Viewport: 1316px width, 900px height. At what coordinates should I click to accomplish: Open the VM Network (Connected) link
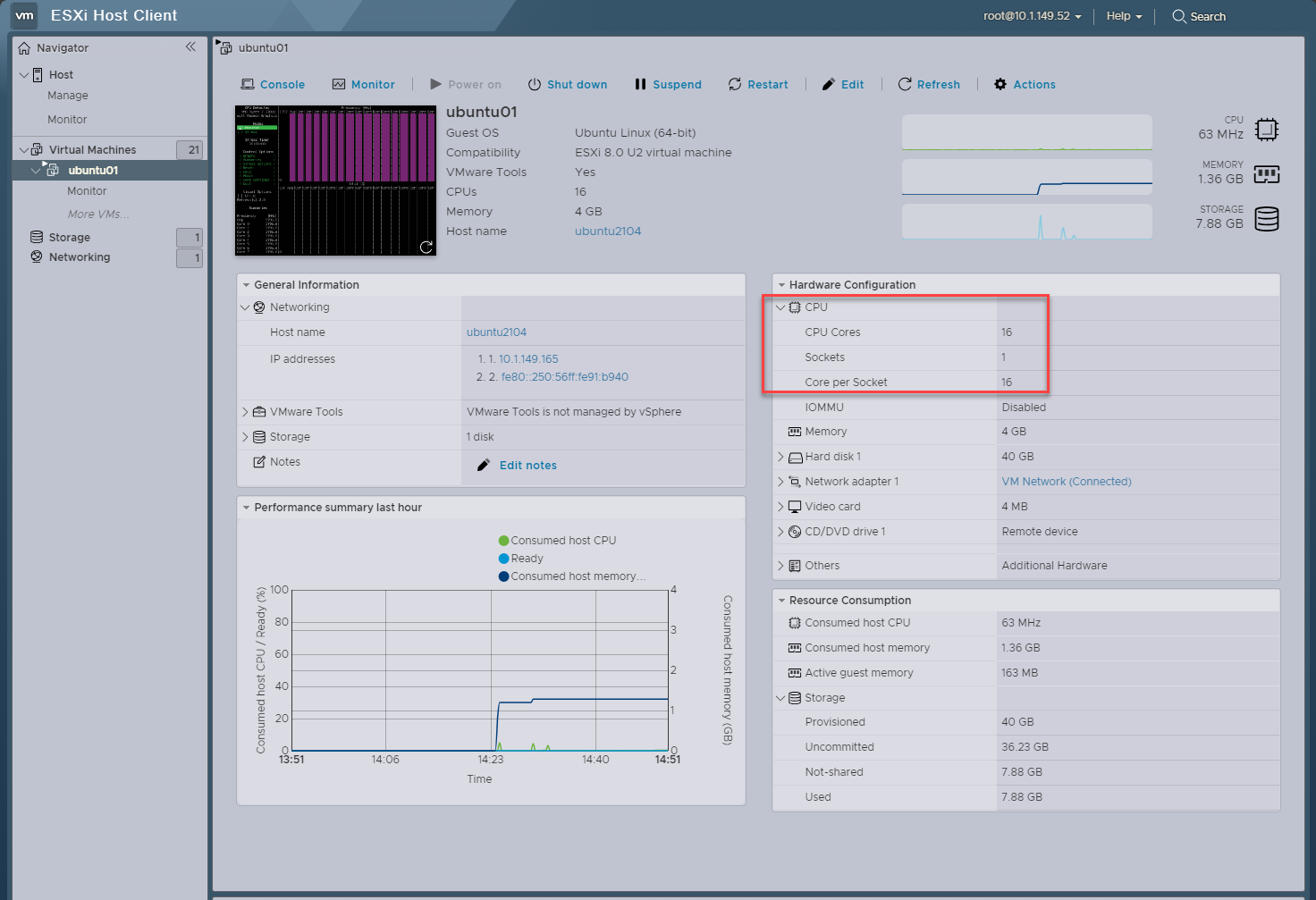pyautogui.click(x=1066, y=482)
